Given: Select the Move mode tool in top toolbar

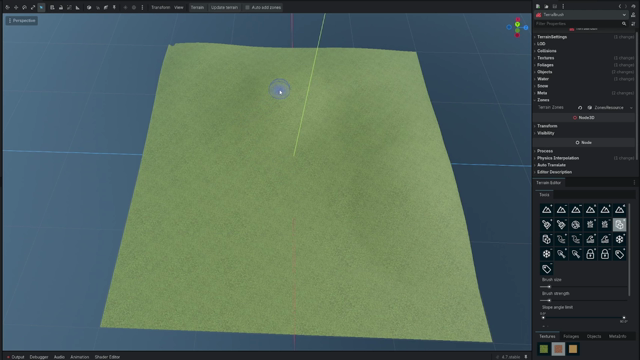Looking at the screenshot, I should 16,7.
